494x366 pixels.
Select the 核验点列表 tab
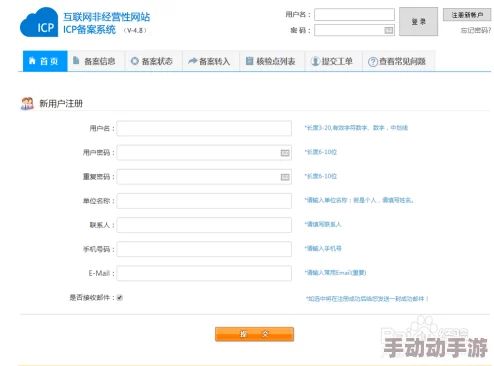click(x=272, y=61)
